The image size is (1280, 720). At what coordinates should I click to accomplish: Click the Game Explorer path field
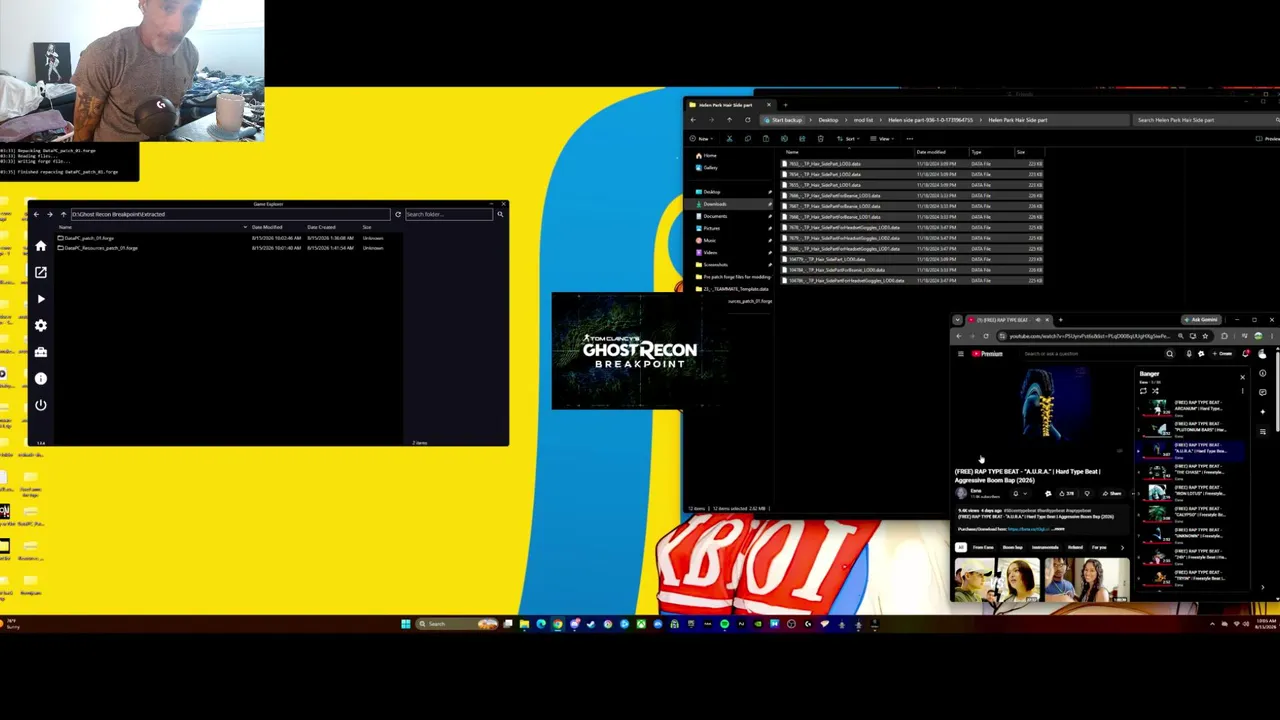click(230, 214)
